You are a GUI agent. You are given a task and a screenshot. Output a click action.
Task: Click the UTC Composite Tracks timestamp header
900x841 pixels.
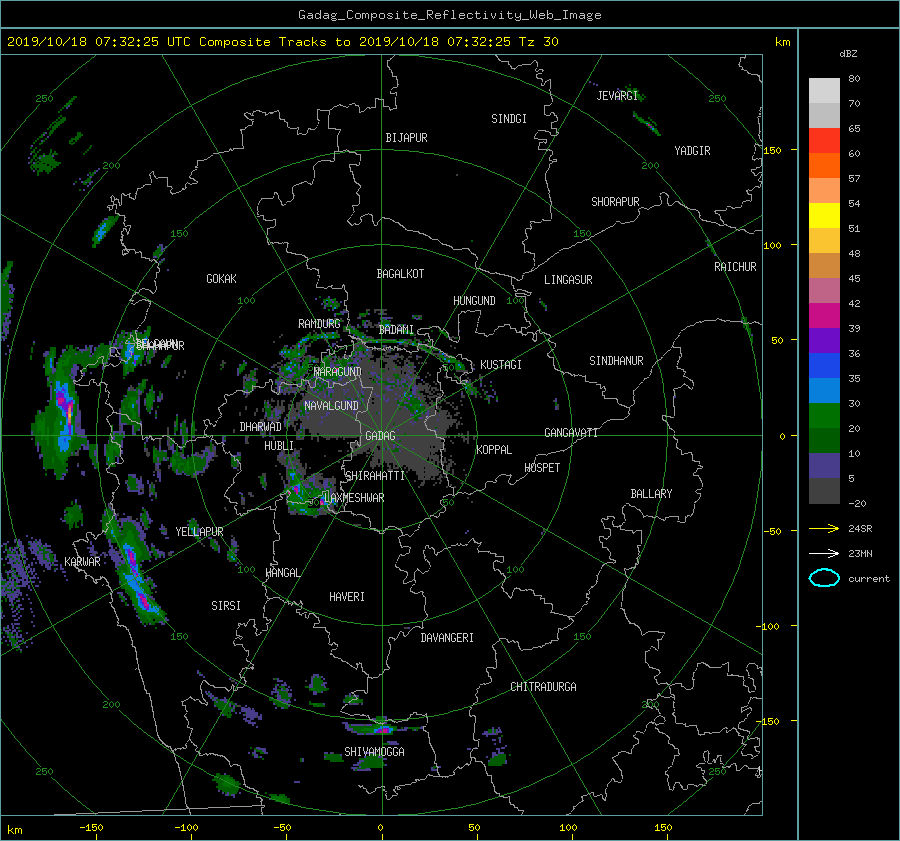[282, 42]
